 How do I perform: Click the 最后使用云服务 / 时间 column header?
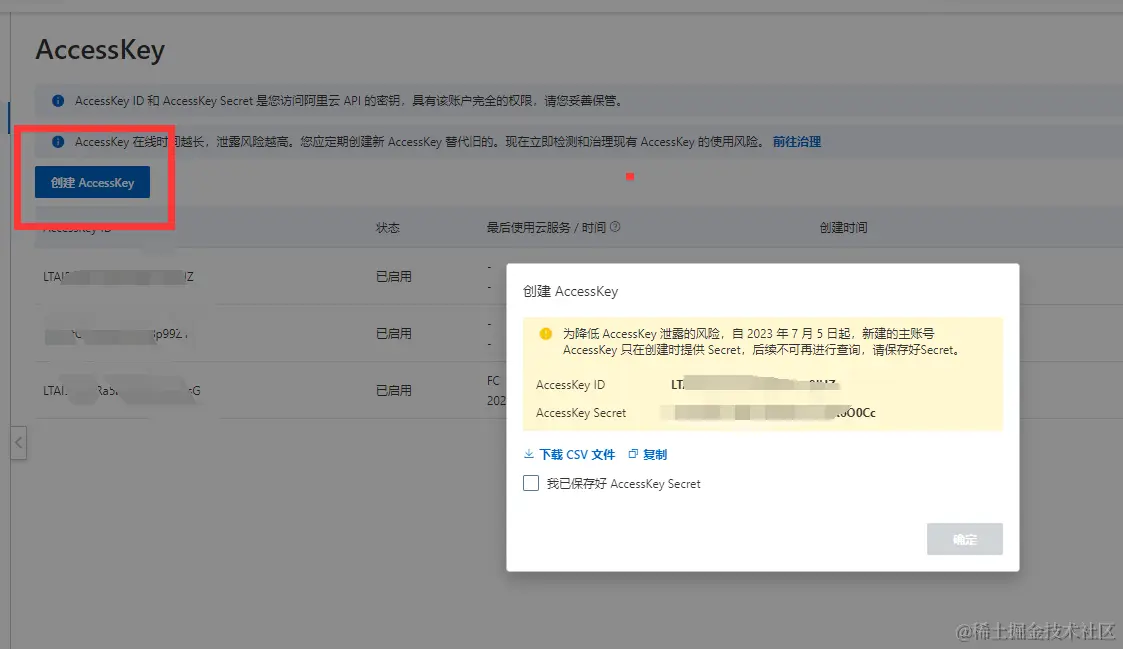click(x=546, y=228)
